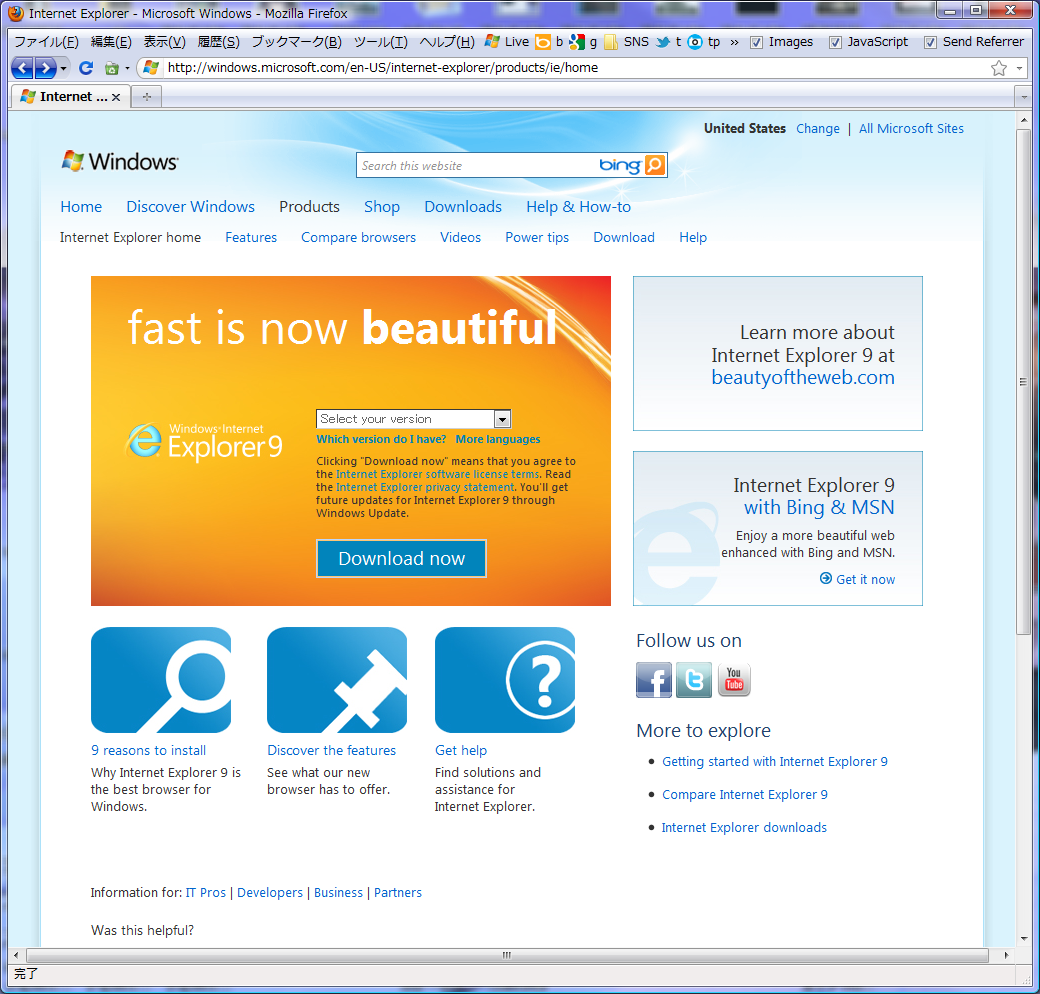
Task: Click the vertical scrollbar down arrow
Action: 1023,938
